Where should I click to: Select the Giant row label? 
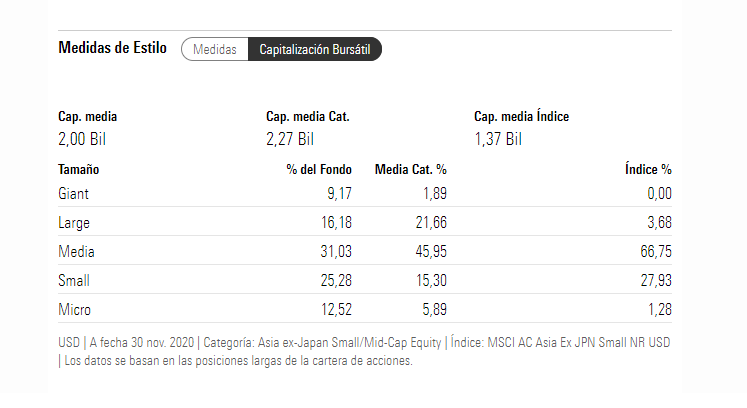tap(75, 193)
